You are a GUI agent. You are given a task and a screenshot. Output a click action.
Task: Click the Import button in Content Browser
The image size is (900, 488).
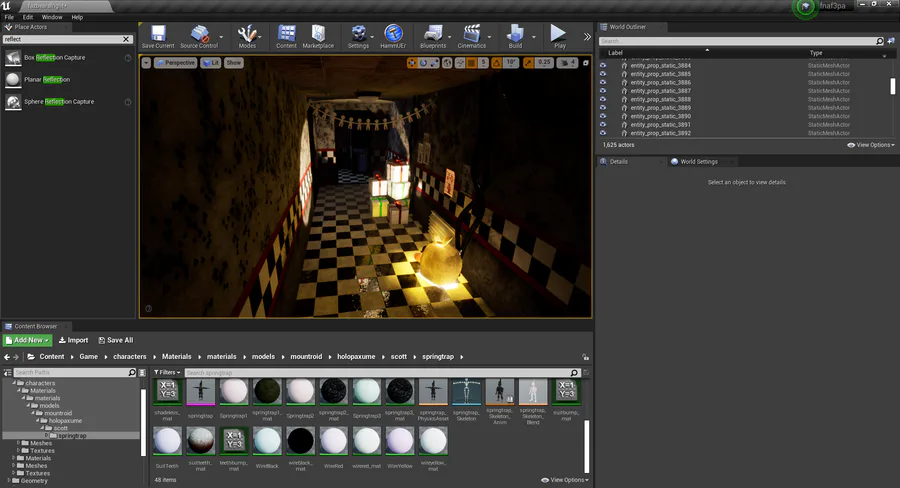[74, 340]
